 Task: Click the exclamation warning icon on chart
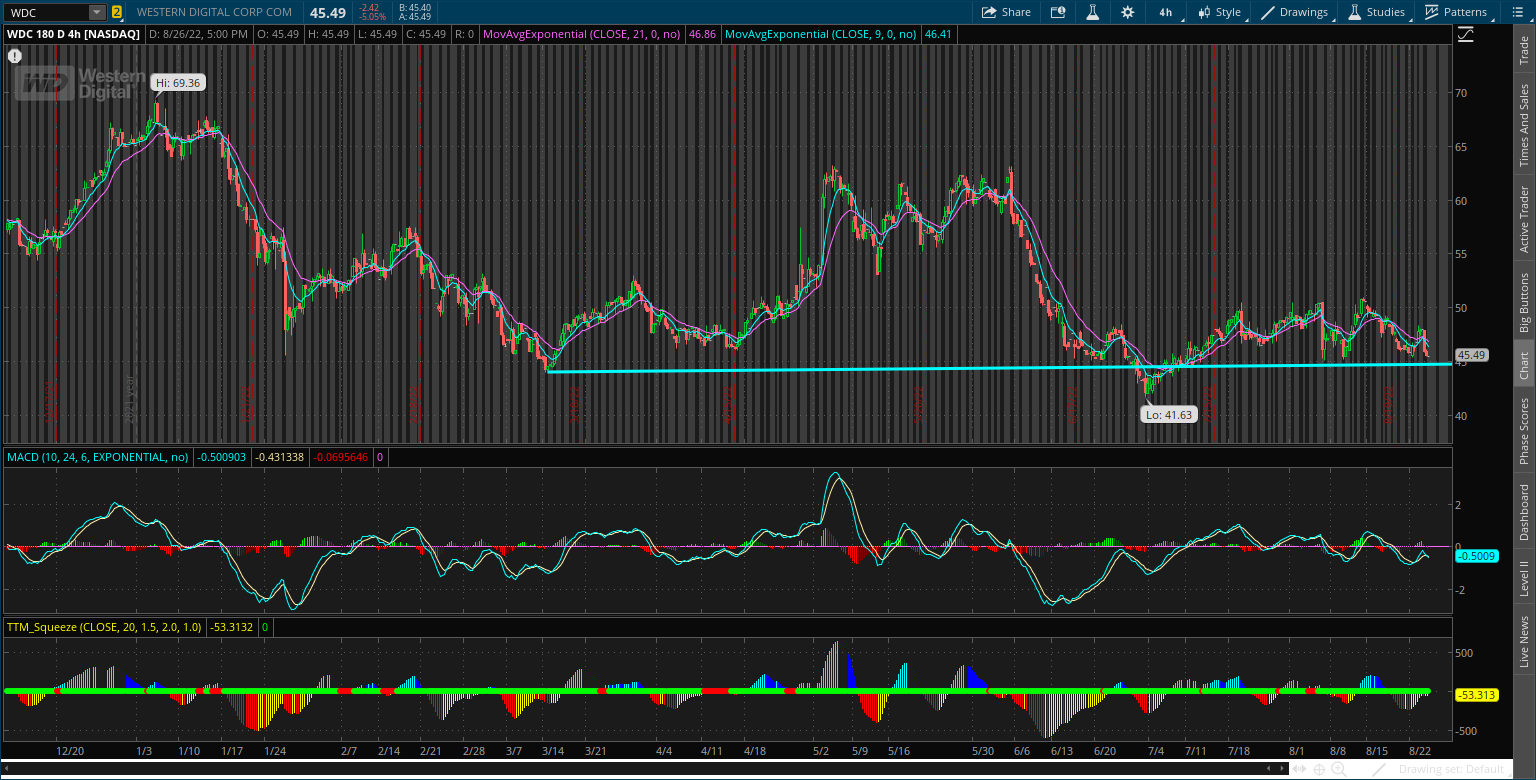(15, 56)
